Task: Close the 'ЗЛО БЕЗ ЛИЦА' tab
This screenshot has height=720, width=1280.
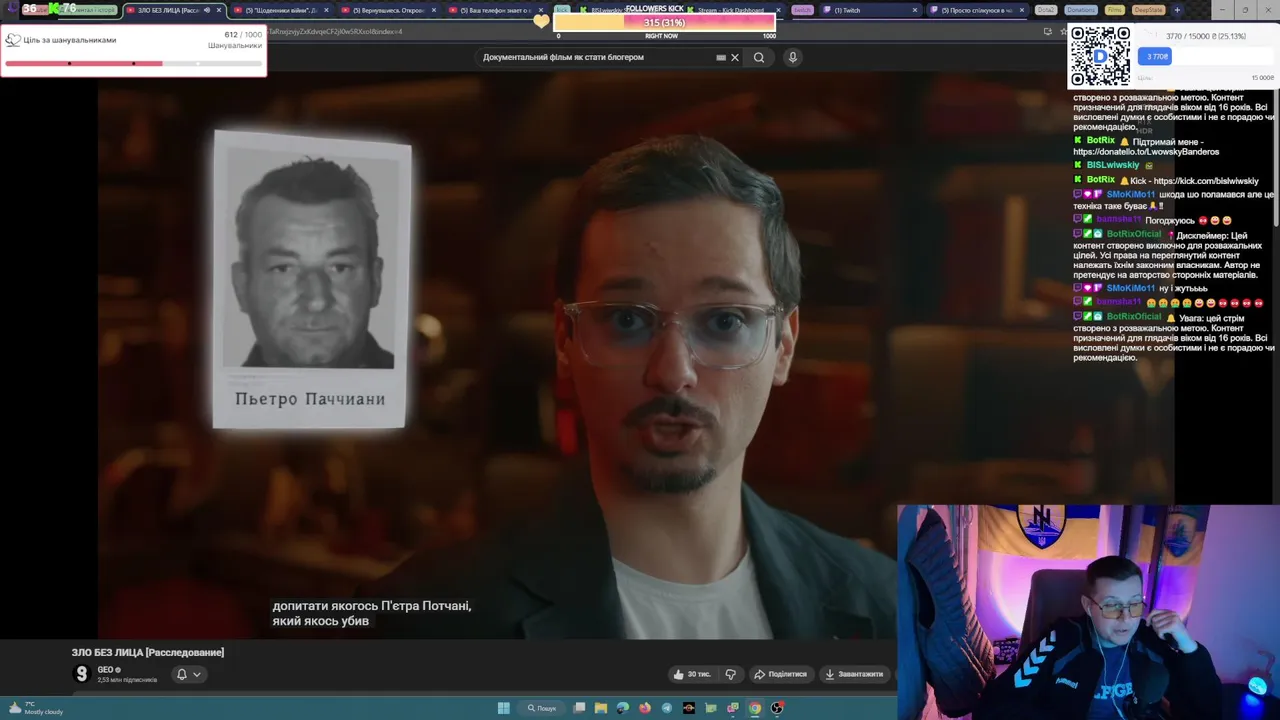Action: coord(219,10)
